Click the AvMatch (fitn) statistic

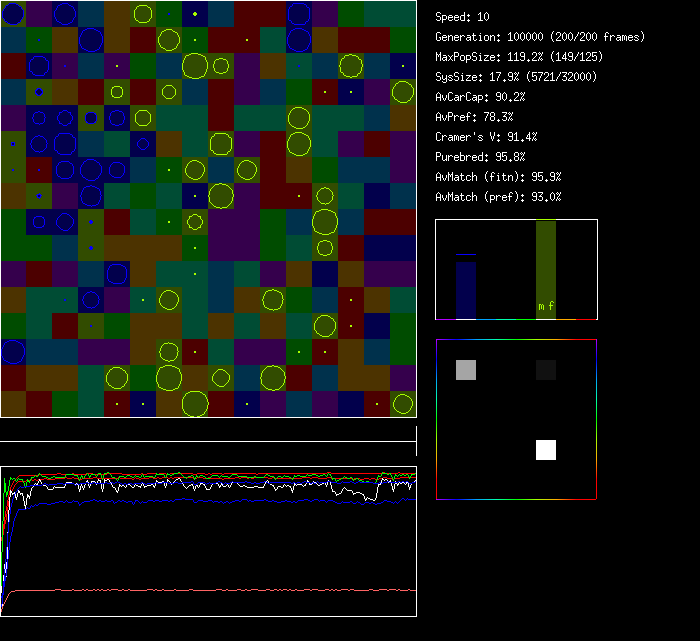498,177
